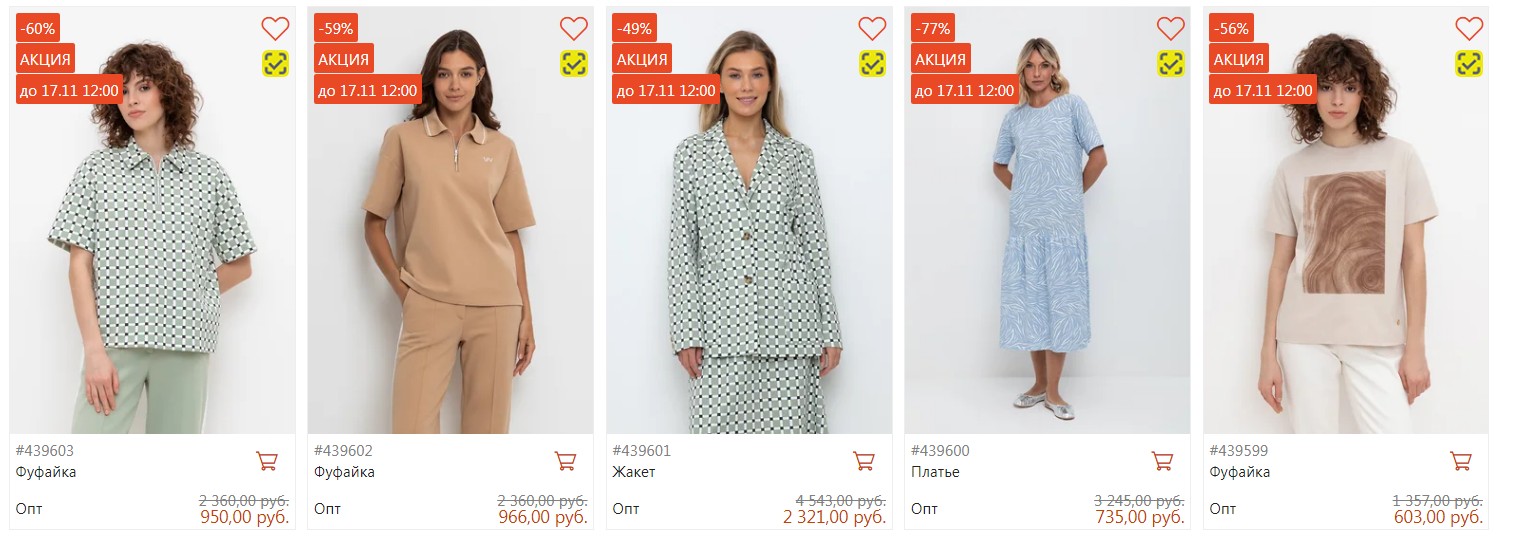The height and width of the screenshot is (538, 1514).
Task: Toggle favorite heart on beige Фуфайка #439602
Action: point(573,28)
